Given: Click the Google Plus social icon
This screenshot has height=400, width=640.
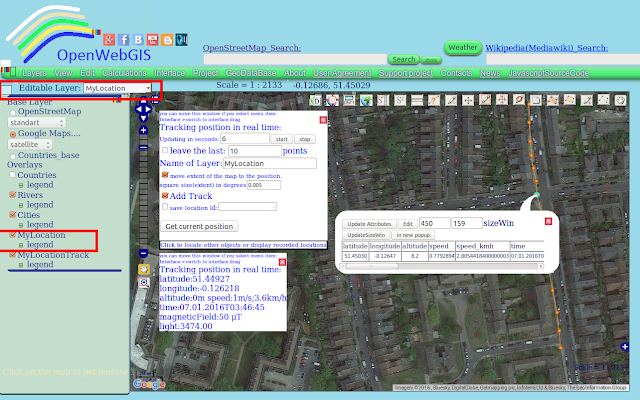Looking at the screenshot, I should (x=109, y=40).
